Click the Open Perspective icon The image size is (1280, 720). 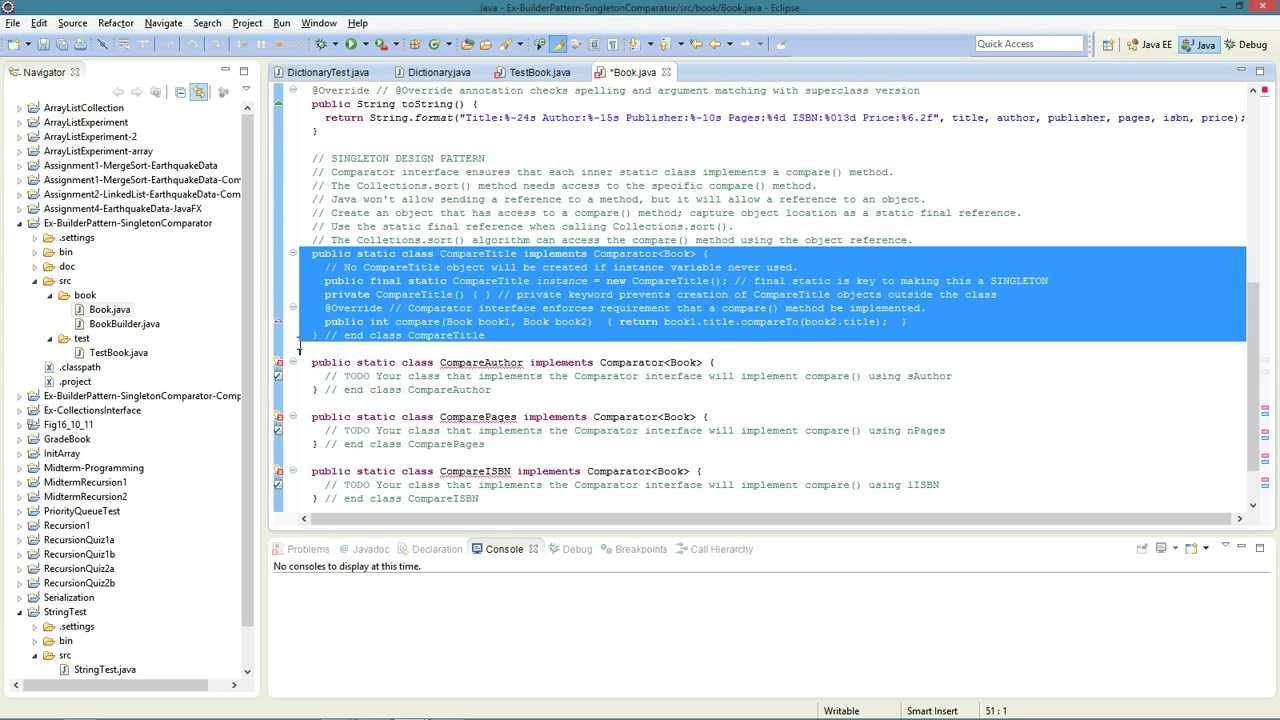click(1108, 44)
